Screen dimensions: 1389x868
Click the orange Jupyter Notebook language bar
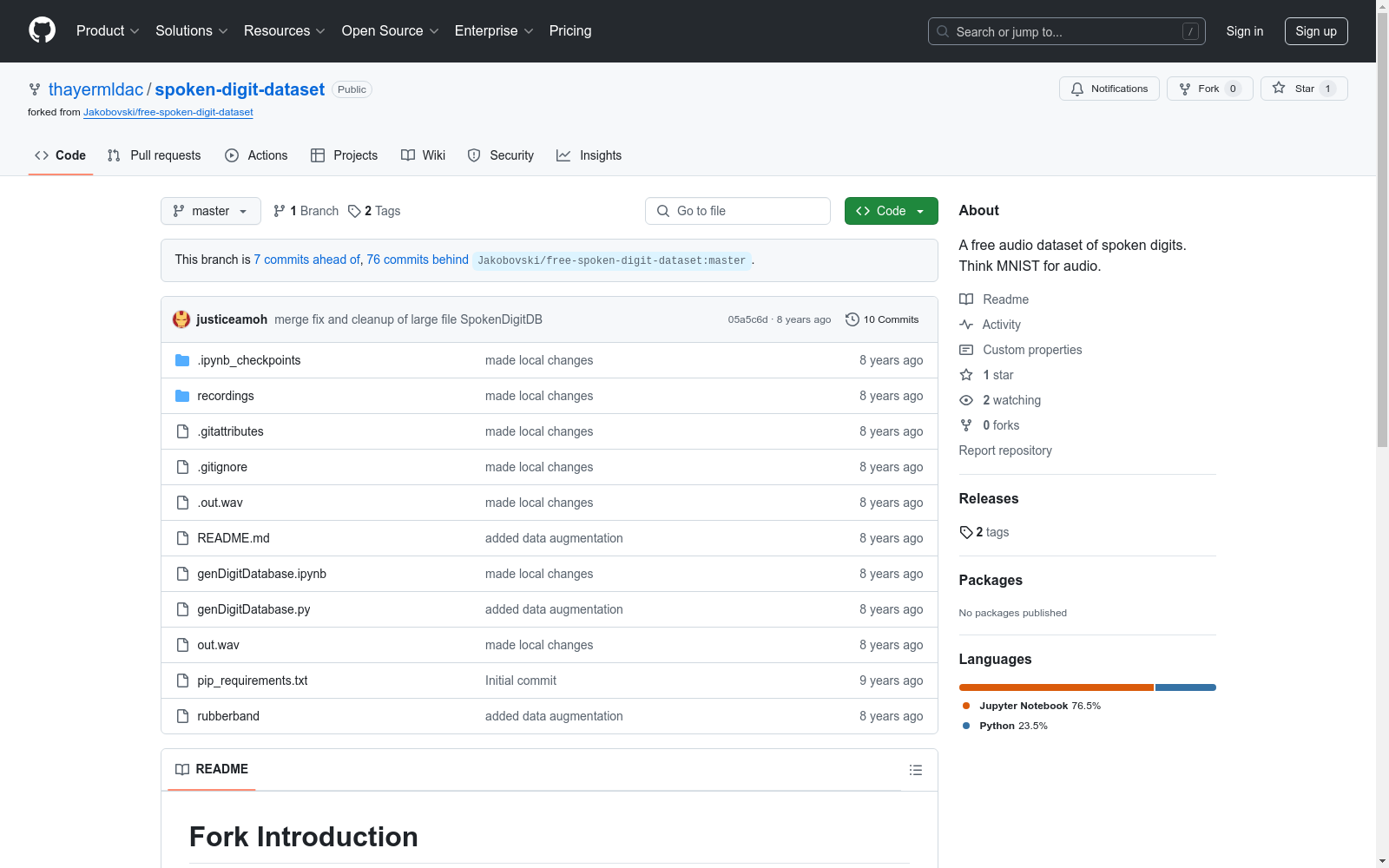(1056, 687)
